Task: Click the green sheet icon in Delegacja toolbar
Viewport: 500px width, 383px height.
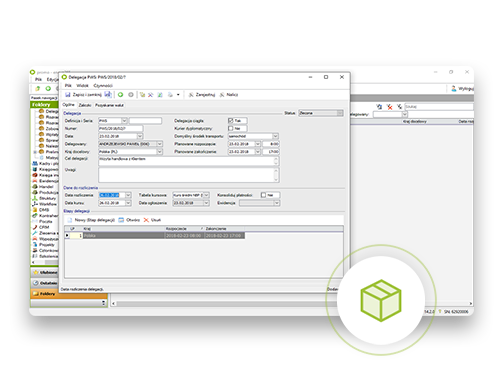Action: [x=160, y=95]
